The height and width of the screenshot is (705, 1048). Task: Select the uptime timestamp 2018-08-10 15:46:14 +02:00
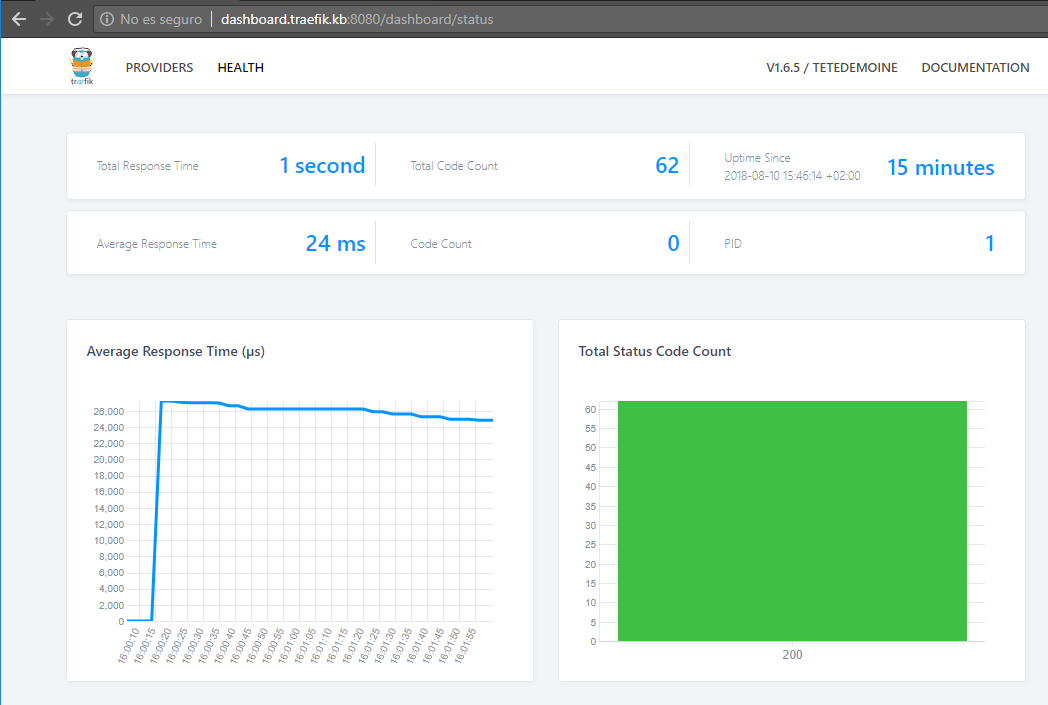(792, 176)
